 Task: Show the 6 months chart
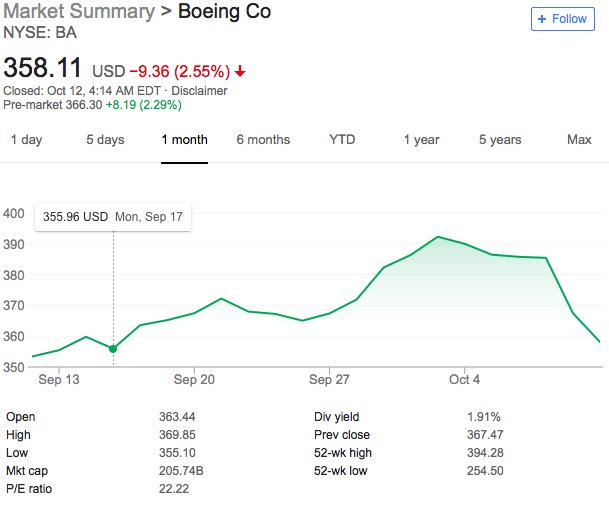[x=263, y=139]
